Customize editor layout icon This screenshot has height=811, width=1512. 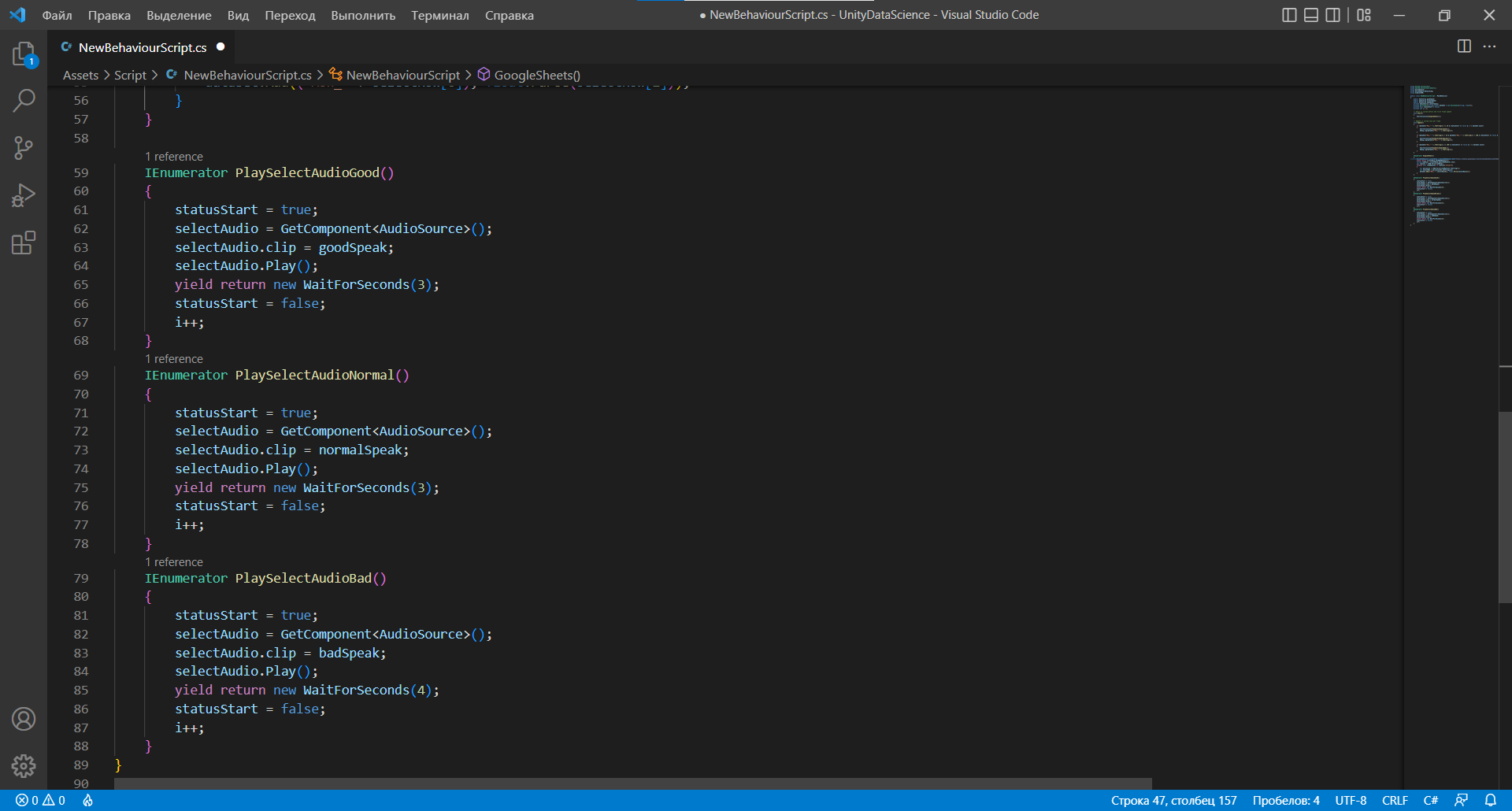pos(1364,15)
